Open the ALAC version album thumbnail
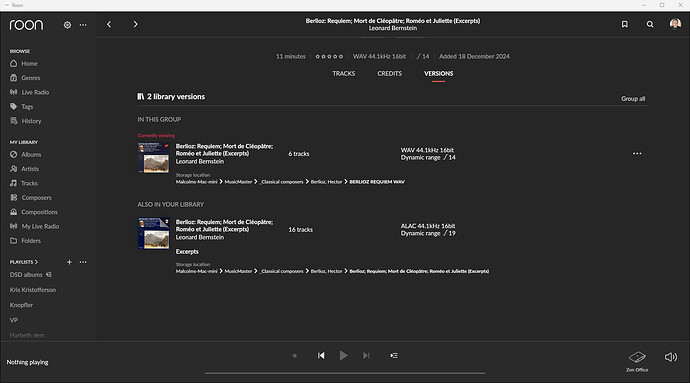The height and width of the screenshot is (383, 690). tap(154, 233)
